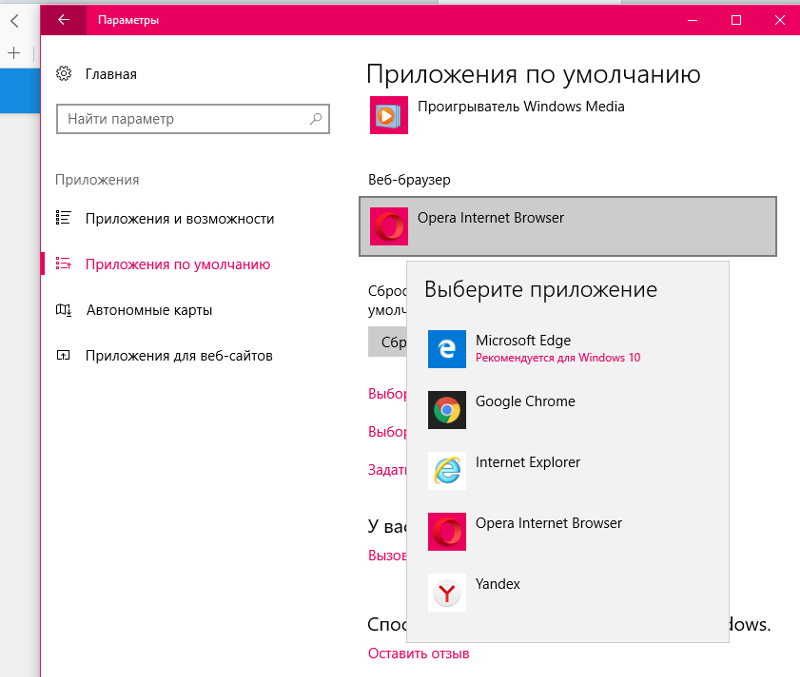
Task: Click the Проигрыватель Windows Media label
Action: (521, 106)
